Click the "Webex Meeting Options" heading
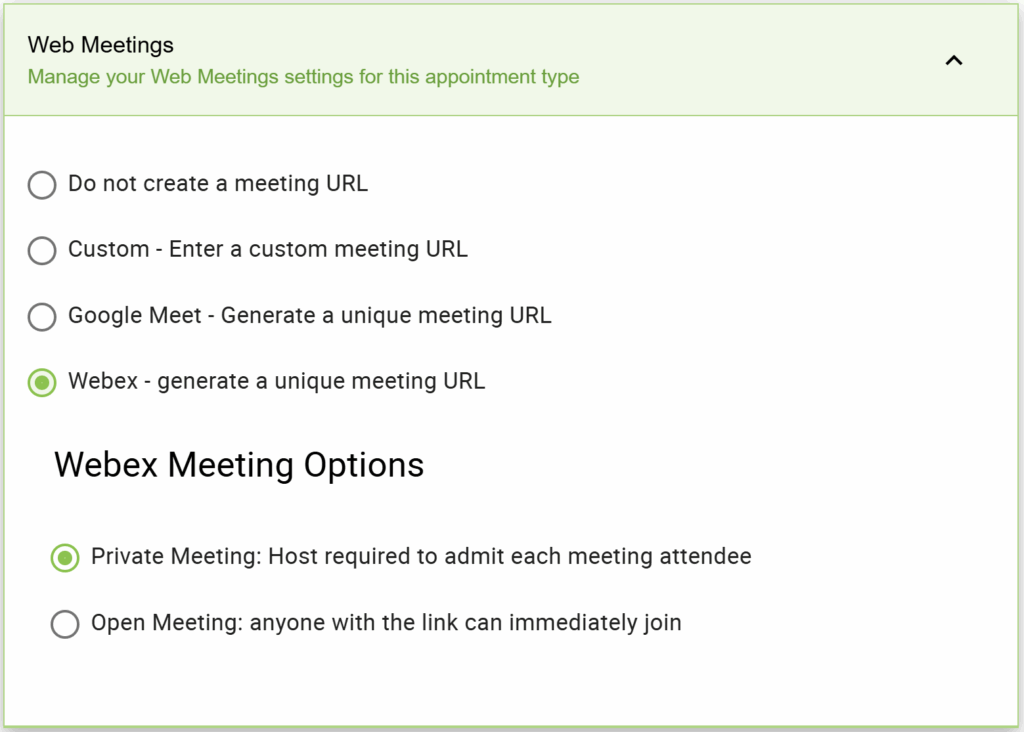 tap(238, 465)
